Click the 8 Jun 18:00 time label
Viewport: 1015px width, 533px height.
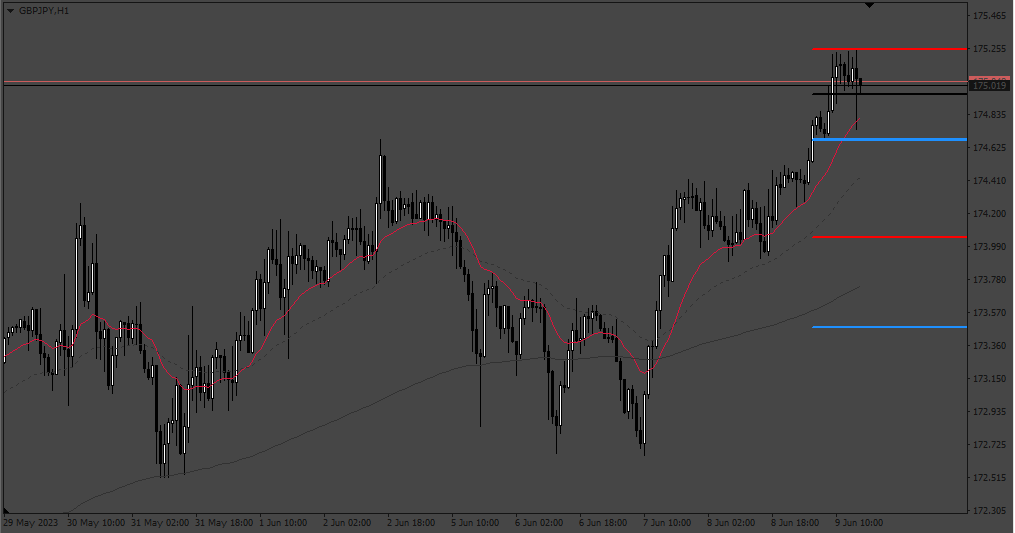pyautogui.click(x=795, y=523)
